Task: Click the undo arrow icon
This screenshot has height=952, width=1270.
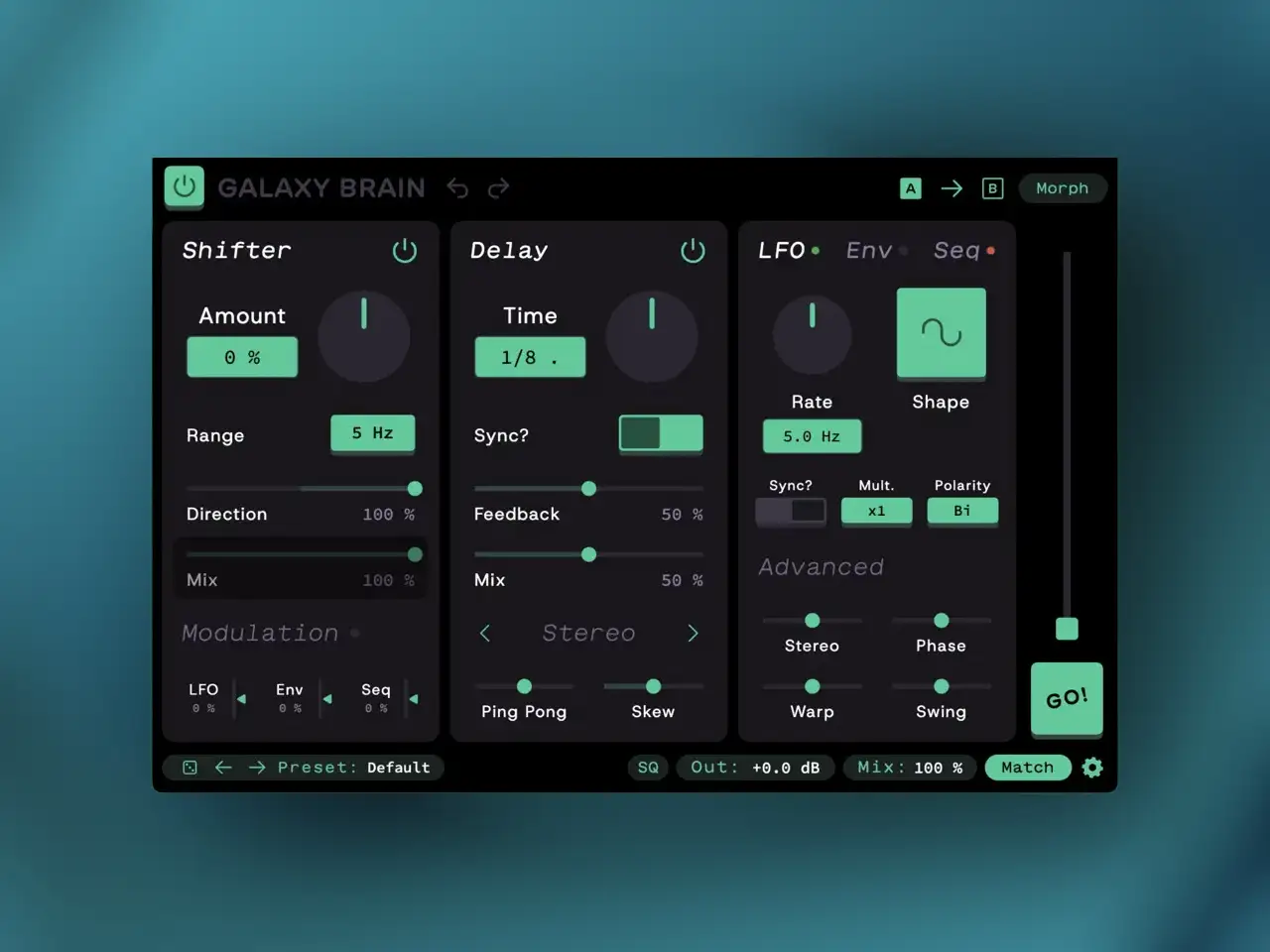Action: 457,187
